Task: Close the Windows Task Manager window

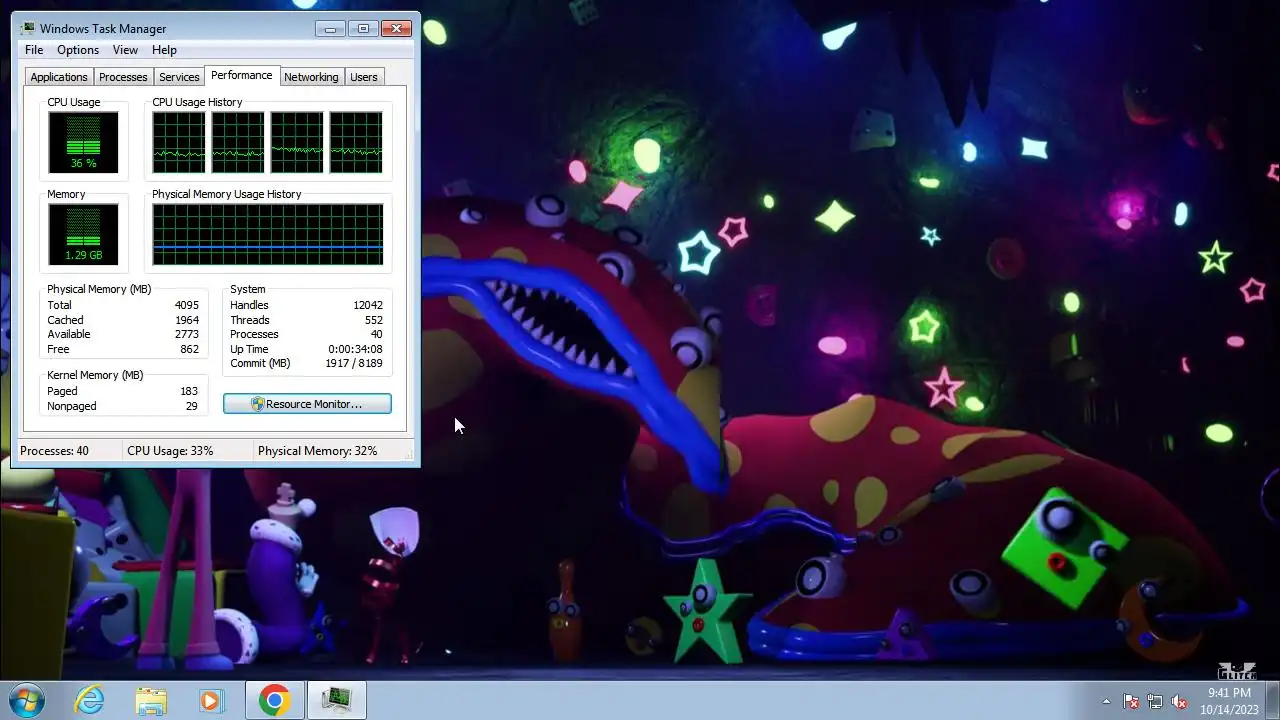Action: pos(397,28)
